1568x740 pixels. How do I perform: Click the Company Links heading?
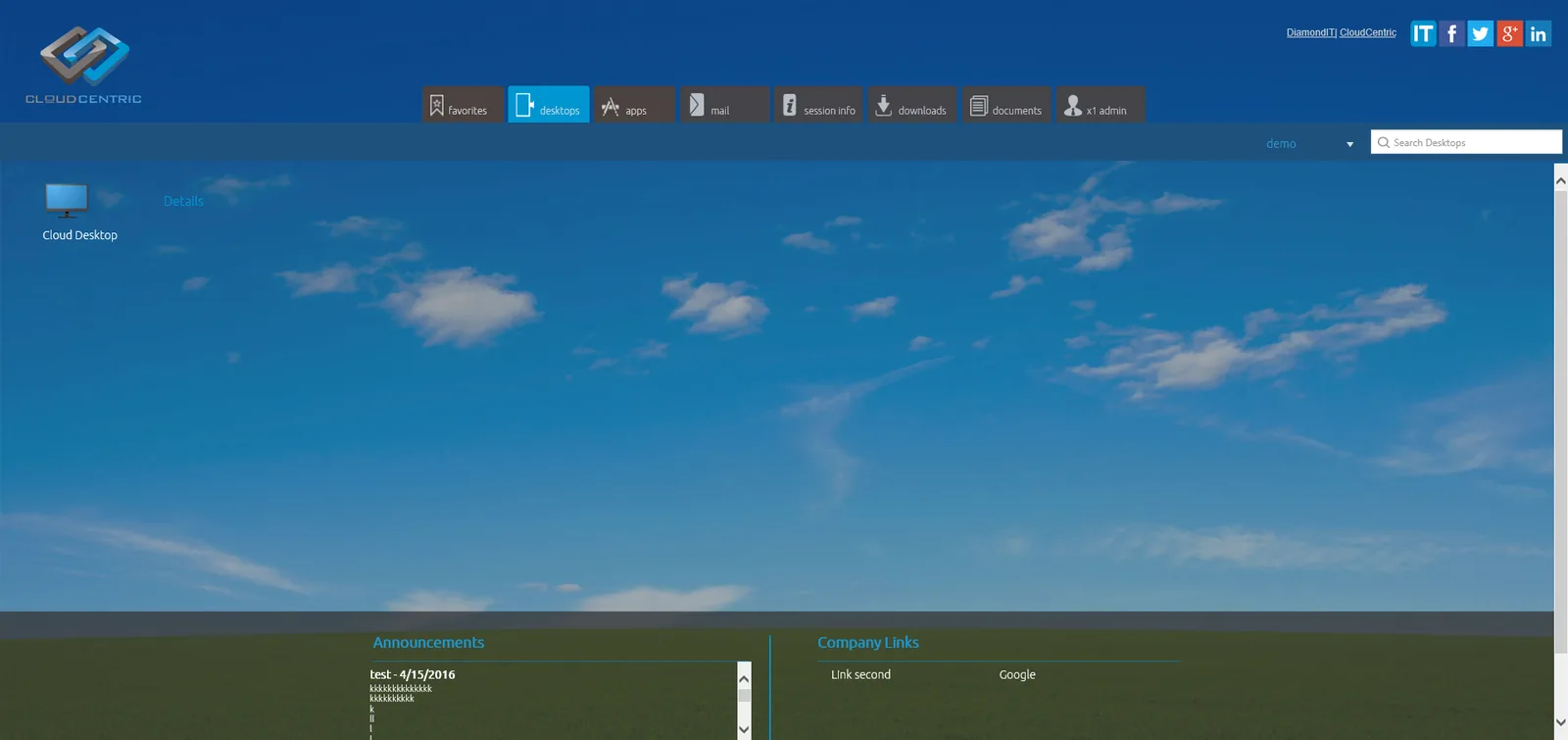pos(868,642)
